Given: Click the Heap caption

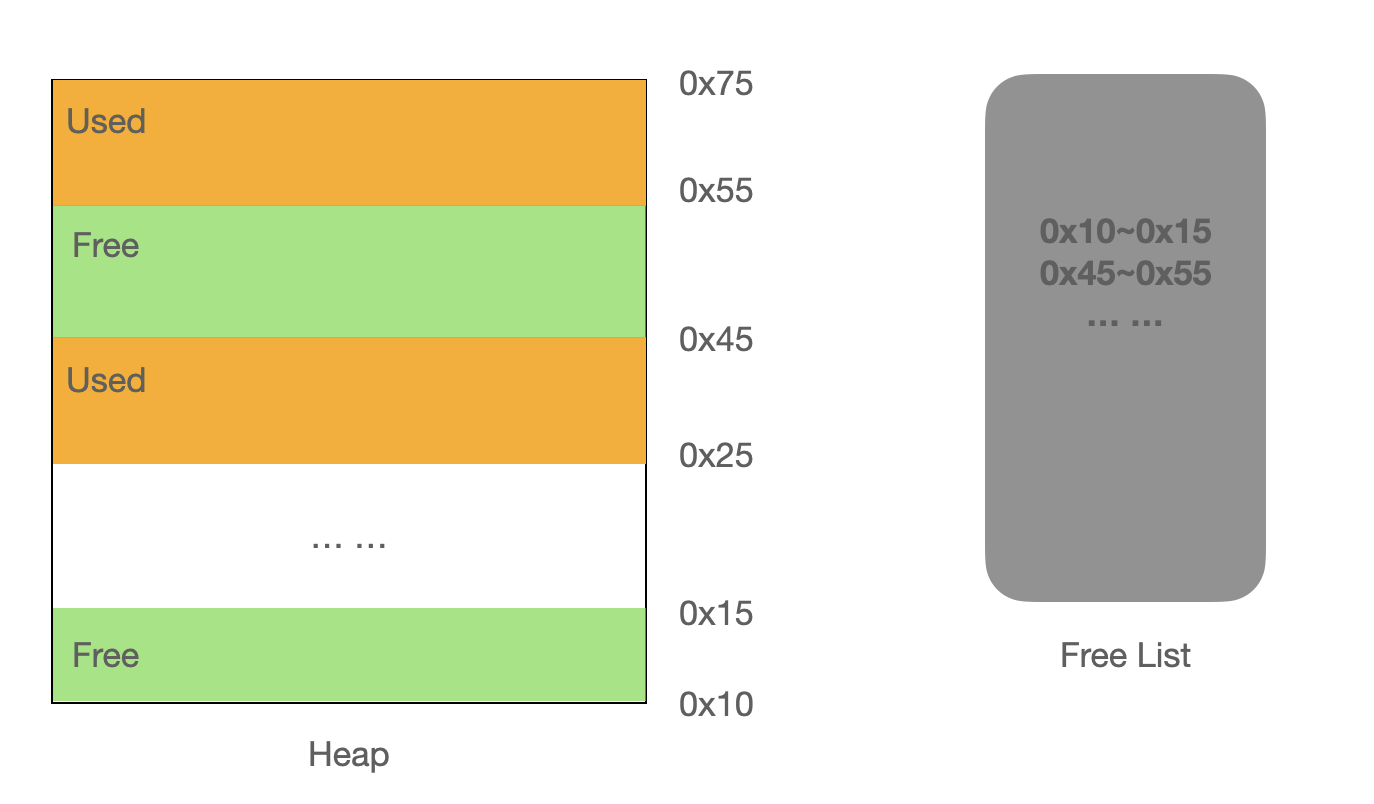Looking at the screenshot, I should point(349,755).
